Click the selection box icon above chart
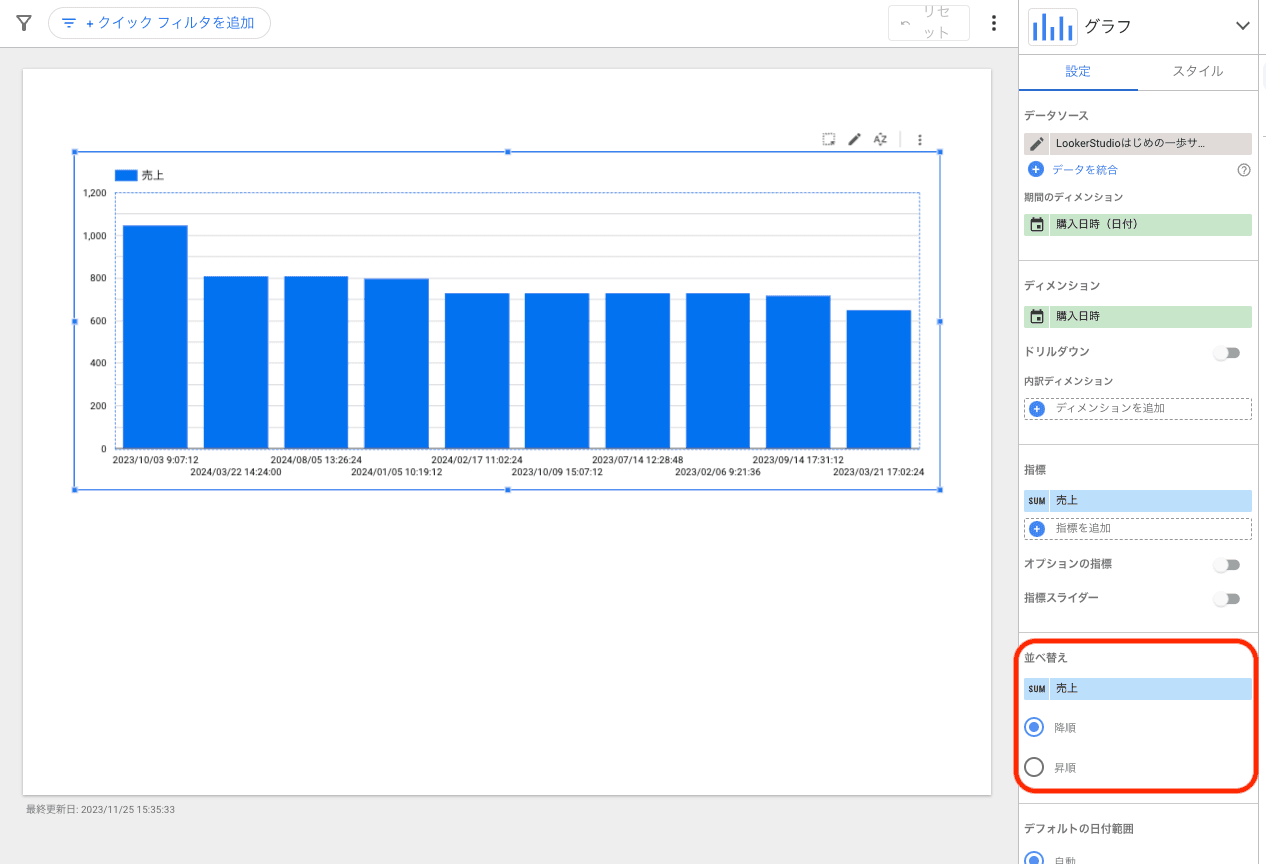Screen dimensions: 1266x864 pyautogui.click(x=828, y=140)
